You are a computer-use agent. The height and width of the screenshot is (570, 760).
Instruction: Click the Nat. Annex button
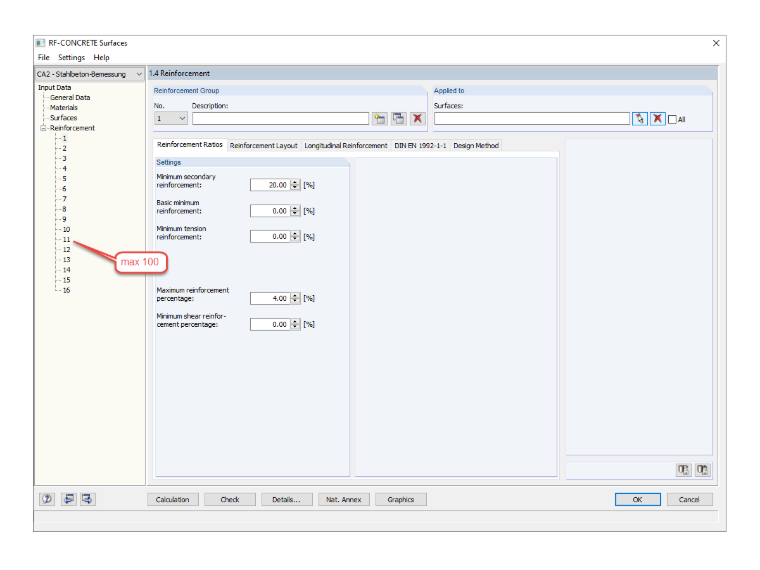point(344,499)
